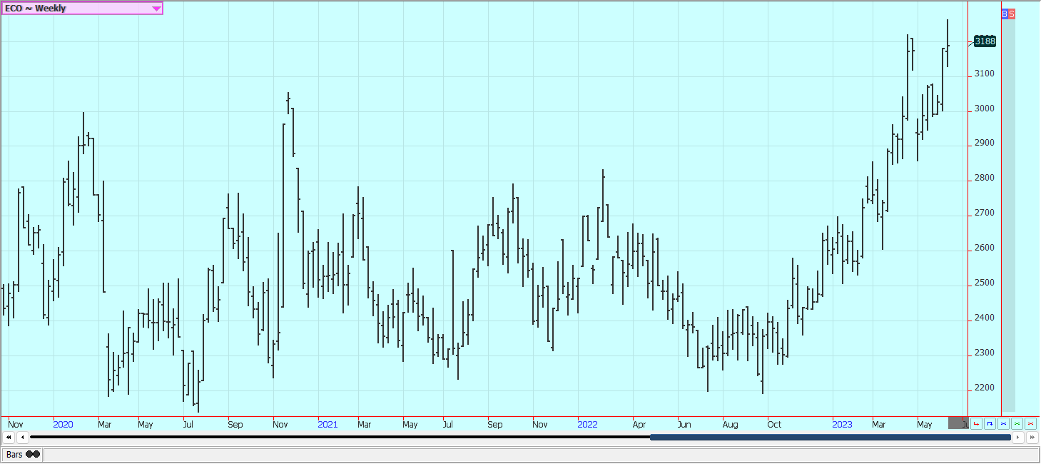
Task: Click the 2021 label on the time axis
Action: (x=328, y=424)
